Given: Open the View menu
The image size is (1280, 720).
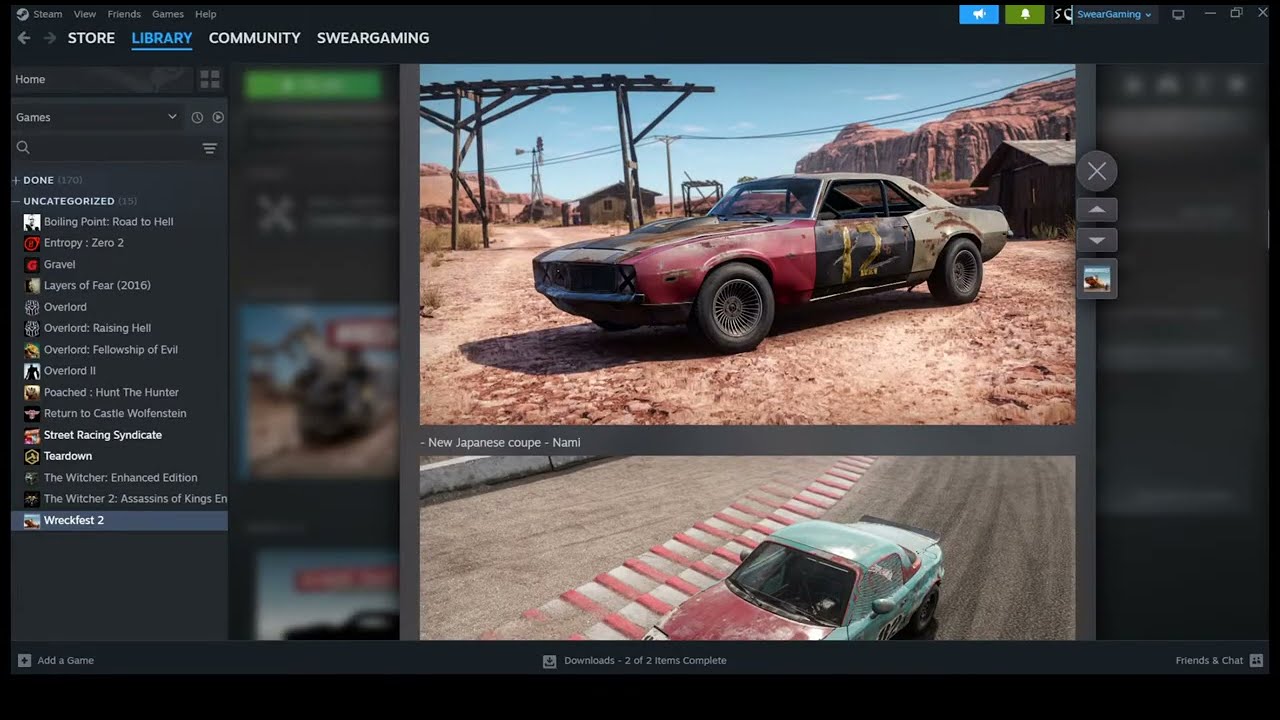Looking at the screenshot, I should click(x=85, y=14).
